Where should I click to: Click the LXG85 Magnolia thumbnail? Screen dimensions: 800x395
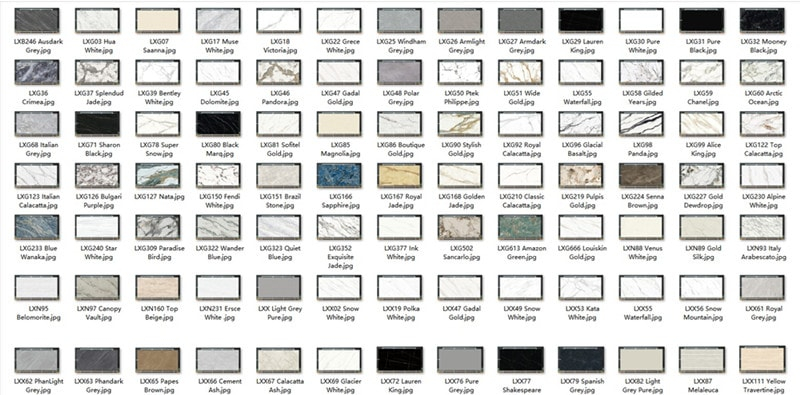tap(339, 124)
